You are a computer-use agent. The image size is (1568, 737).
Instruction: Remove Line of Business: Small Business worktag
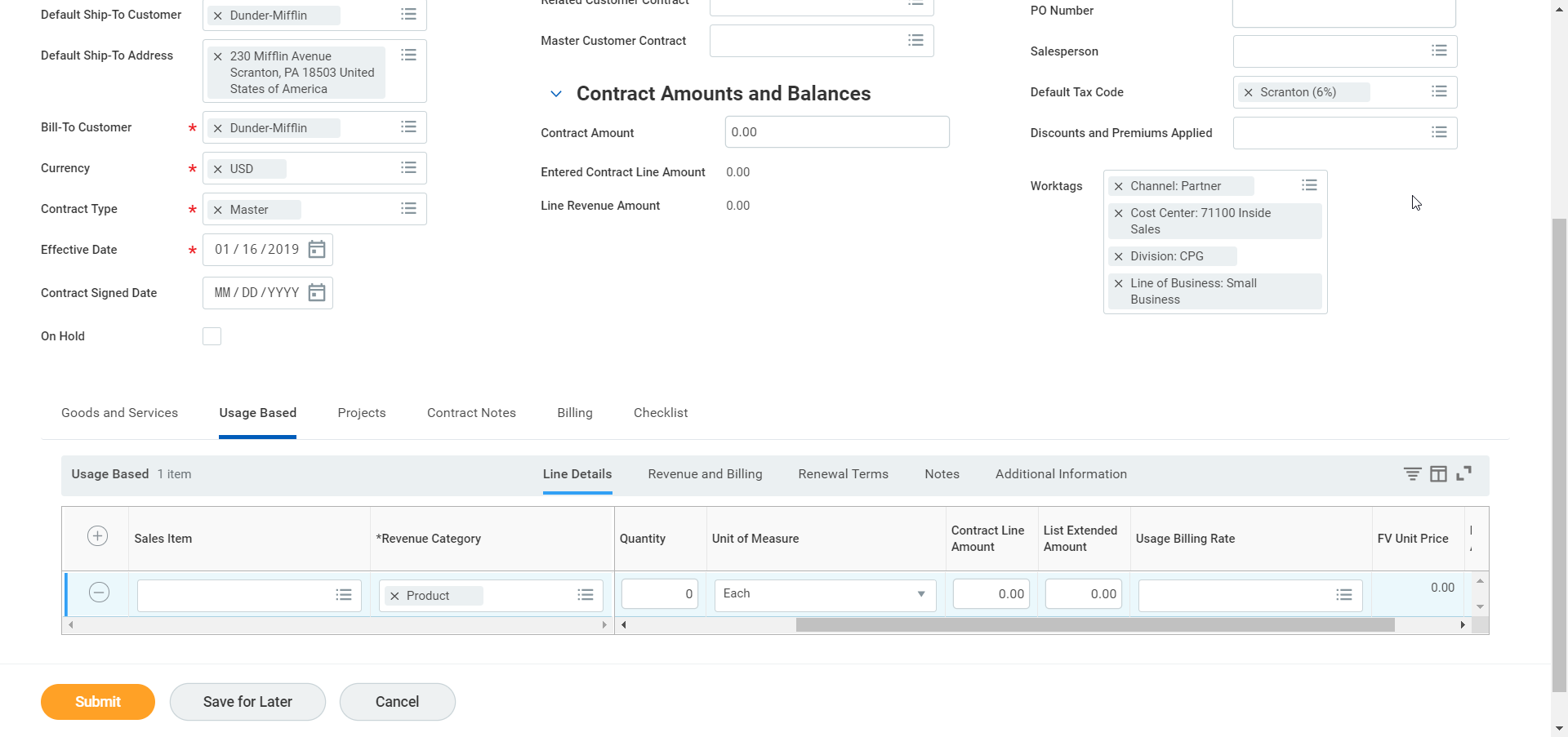tap(1119, 283)
